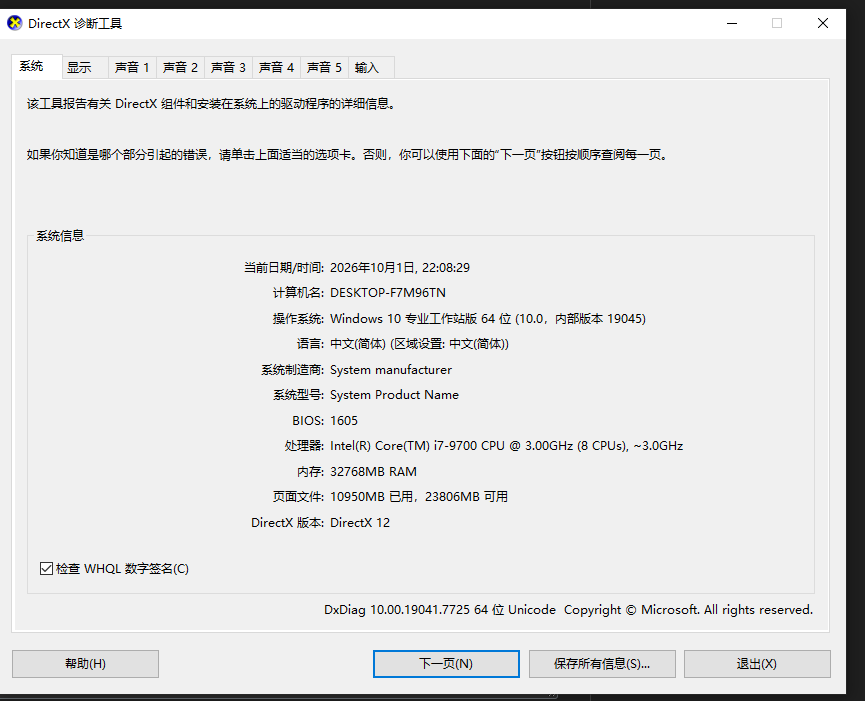865x701 pixels.
Task: Switch to the 系统 tab
Action: 36,67
